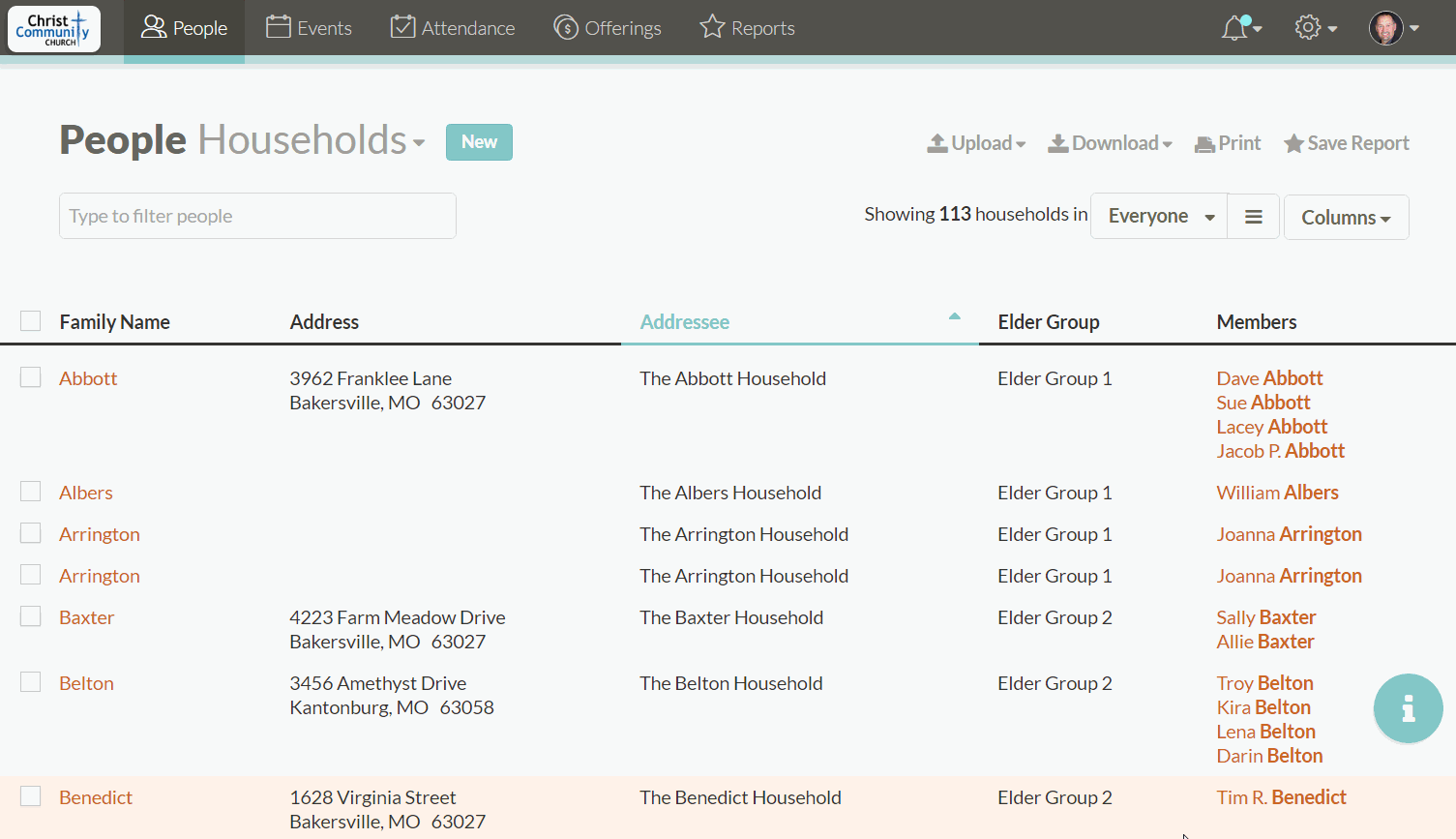The height and width of the screenshot is (839, 1456).
Task: Focus the filter people text field
Action: click(x=257, y=216)
